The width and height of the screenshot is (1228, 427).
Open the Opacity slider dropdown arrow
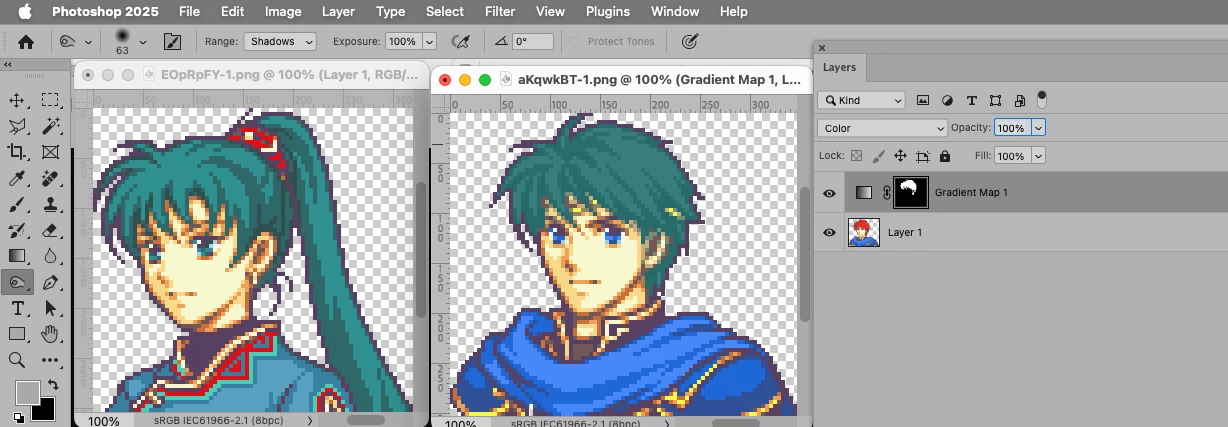pyautogui.click(x=1038, y=128)
